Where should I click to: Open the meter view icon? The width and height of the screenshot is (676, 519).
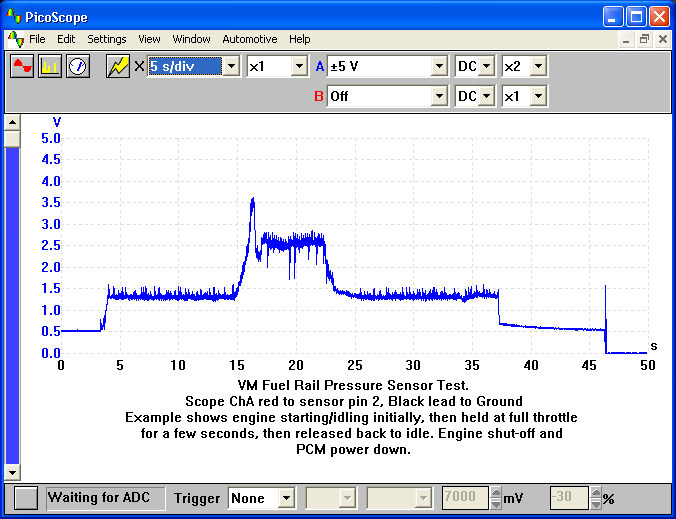point(78,67)
